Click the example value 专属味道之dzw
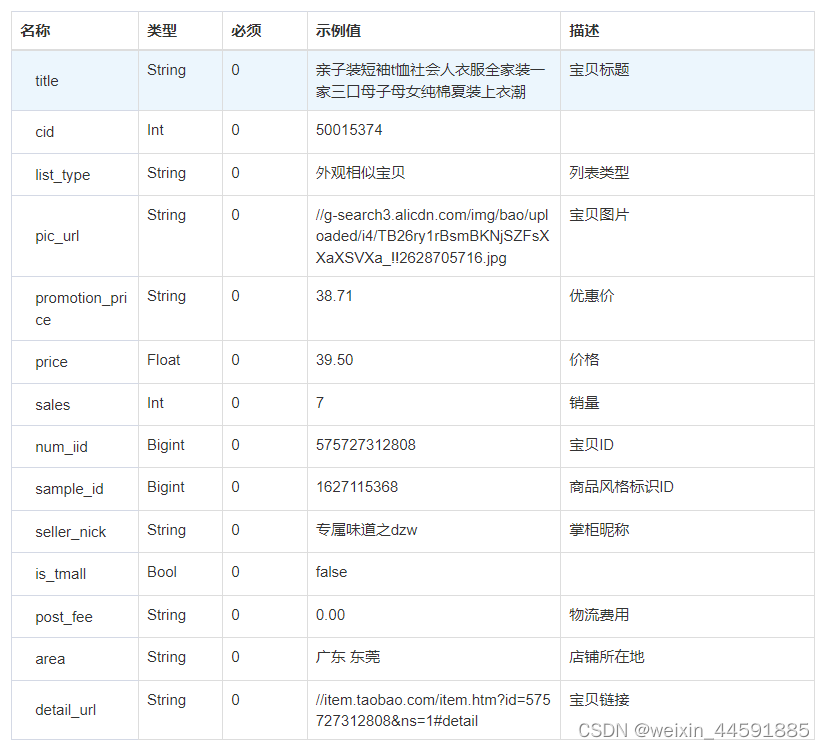825x749 pixels. click(x=366, y=530)
